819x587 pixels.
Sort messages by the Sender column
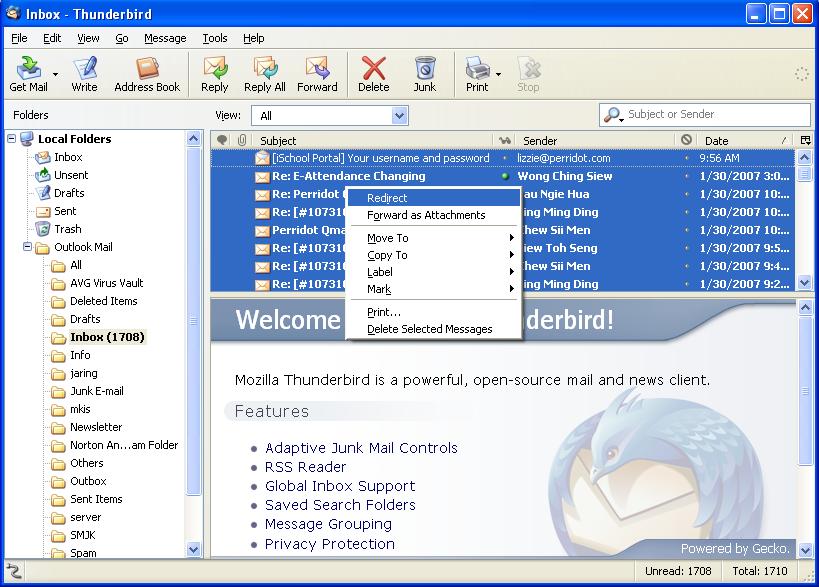pyautogui.click(x=595, y=140)
